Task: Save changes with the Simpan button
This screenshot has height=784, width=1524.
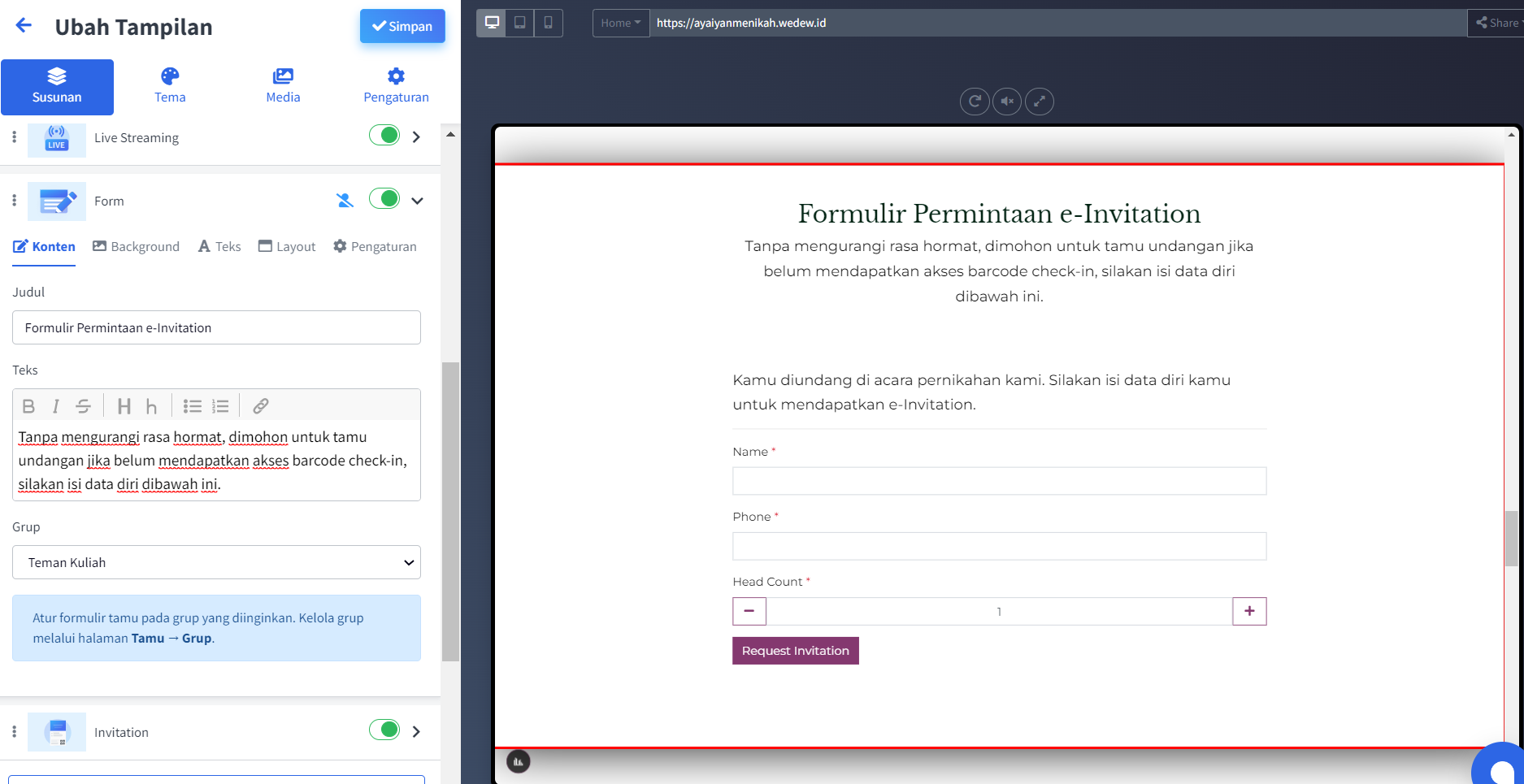Action: (402, 26)
